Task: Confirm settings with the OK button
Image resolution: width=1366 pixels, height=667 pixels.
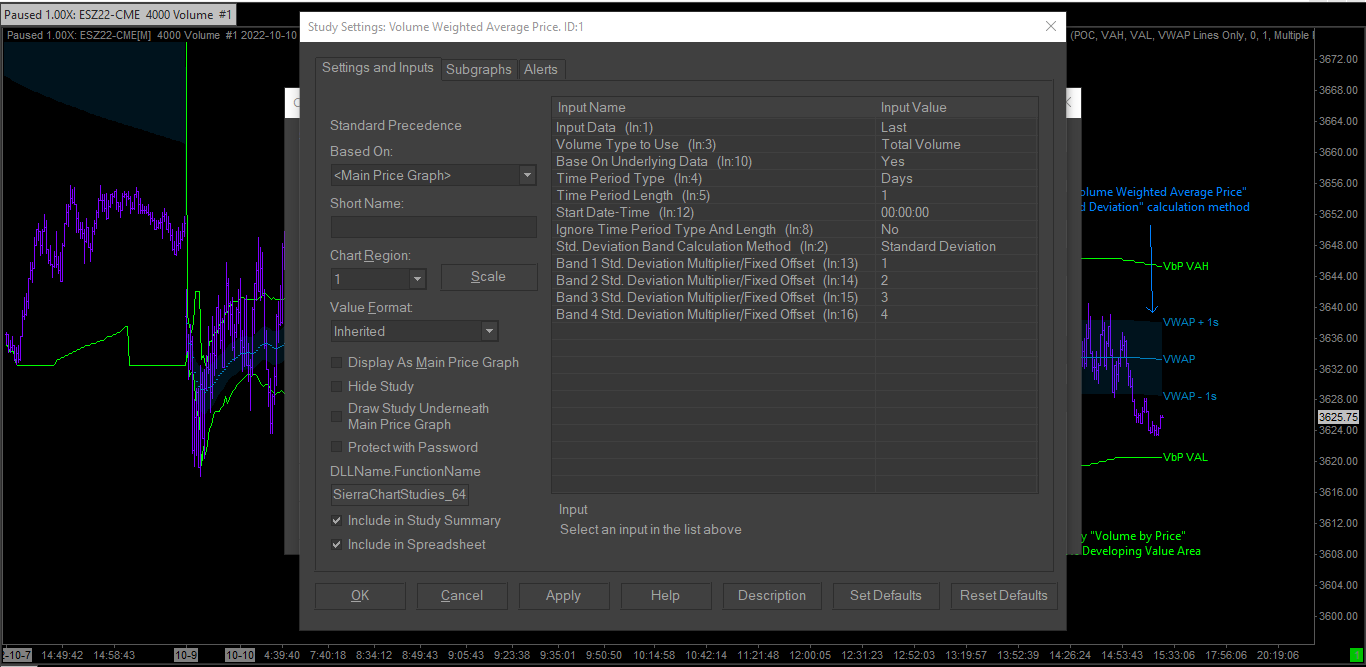Action: click(360, 596)
